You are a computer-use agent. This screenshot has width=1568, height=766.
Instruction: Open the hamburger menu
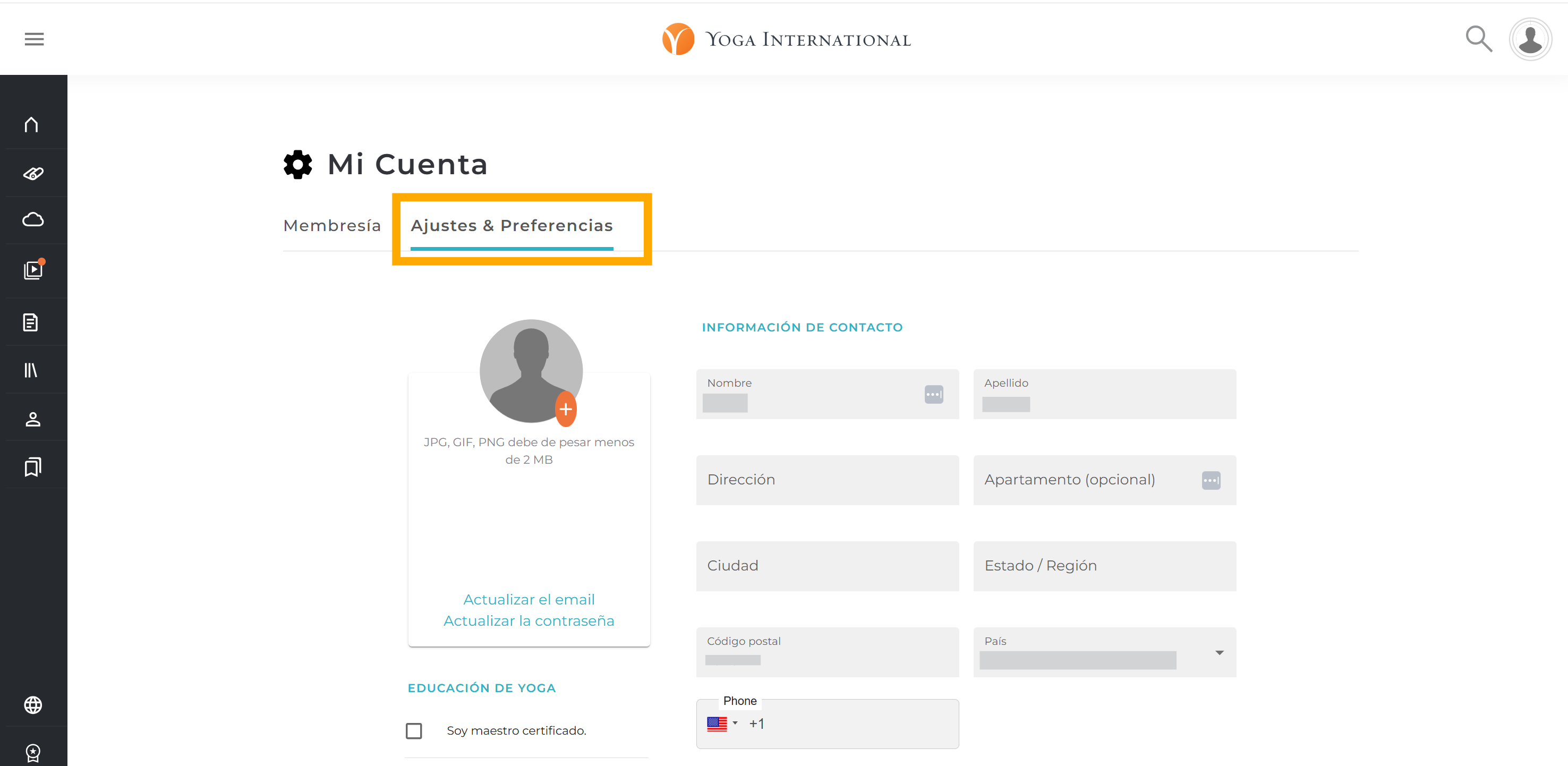[x=34, y=39]
